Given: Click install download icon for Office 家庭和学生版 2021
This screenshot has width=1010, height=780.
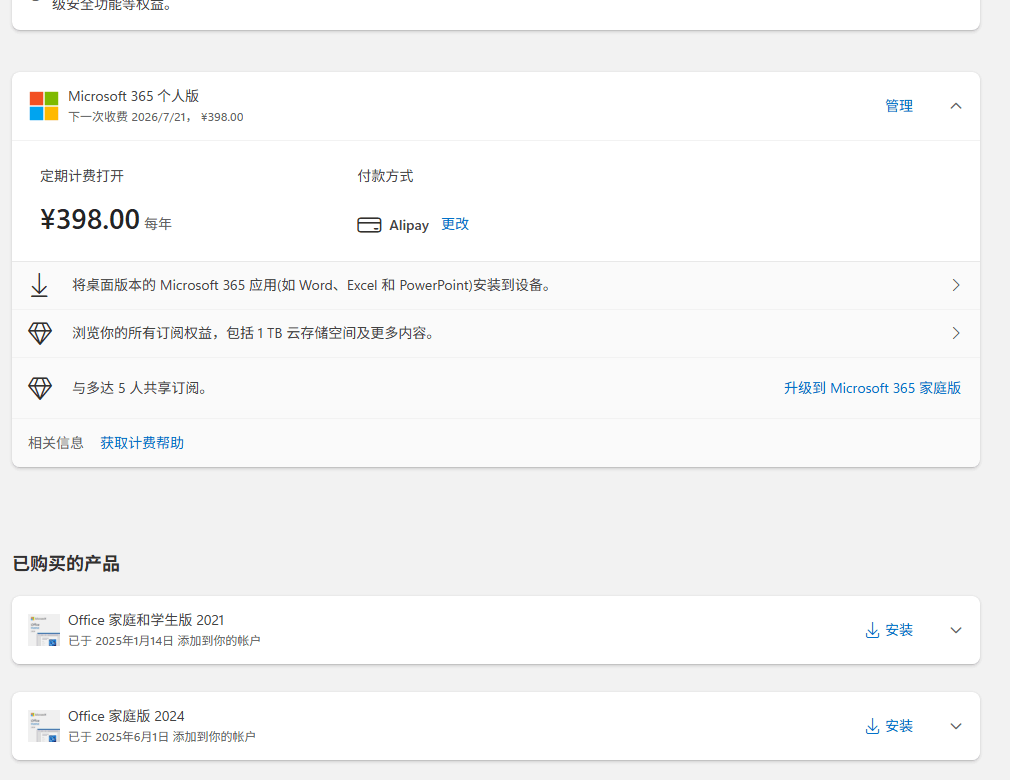Looking at the screenshot, I should coord(872,630).
